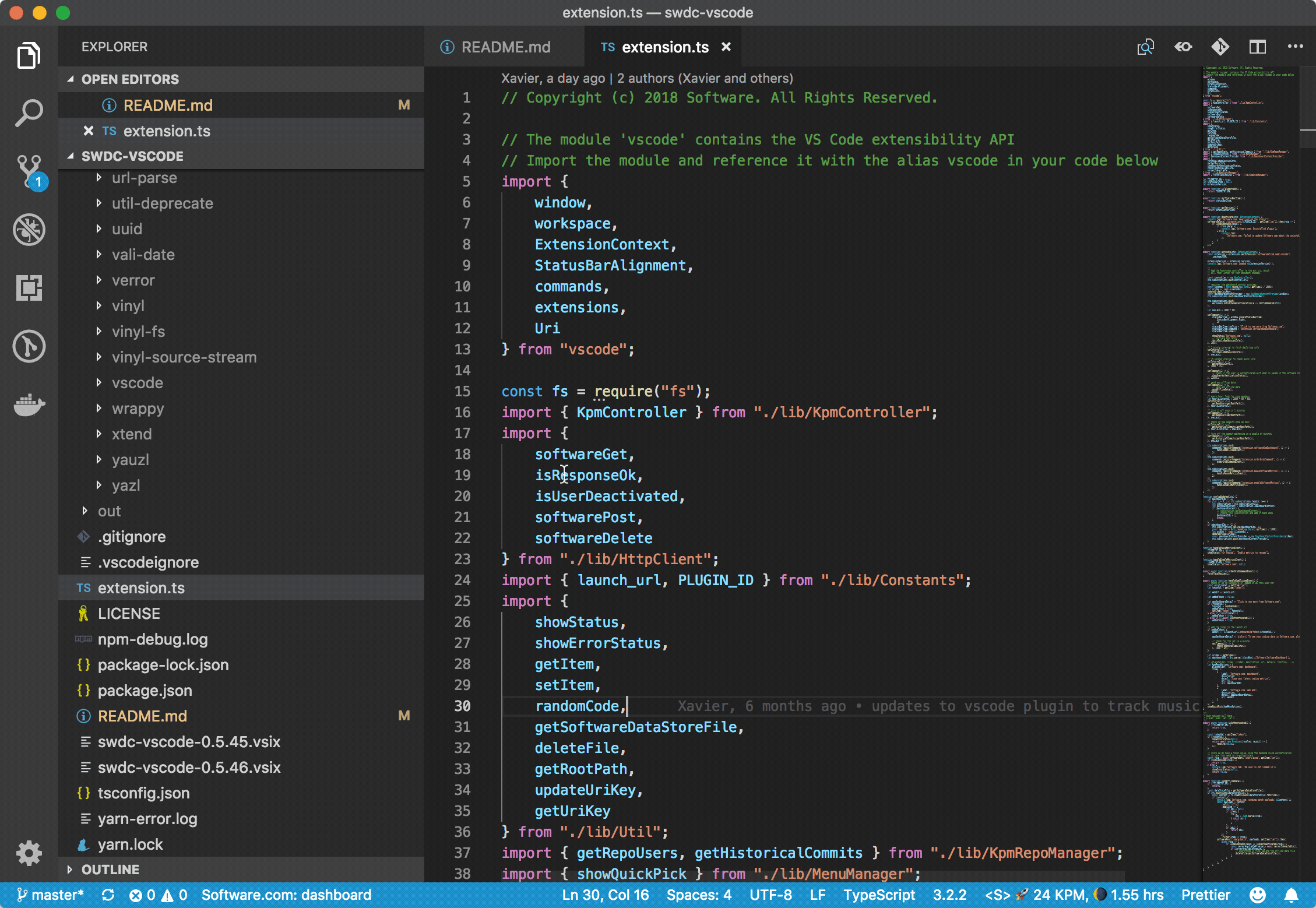Screen dimensions: 1316x908
Task: Open the Docker view icon
Action: click(x=29, y=404)
